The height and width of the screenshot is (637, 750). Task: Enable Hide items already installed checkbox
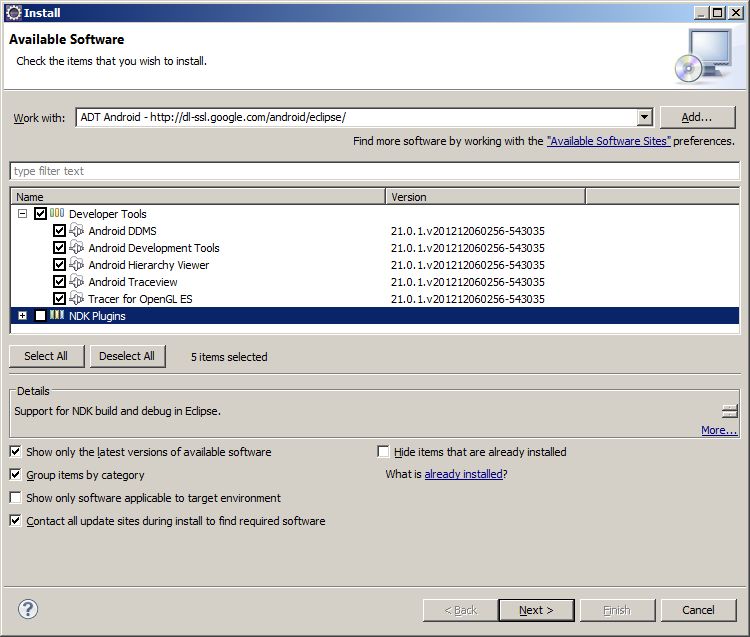point(383,451)
